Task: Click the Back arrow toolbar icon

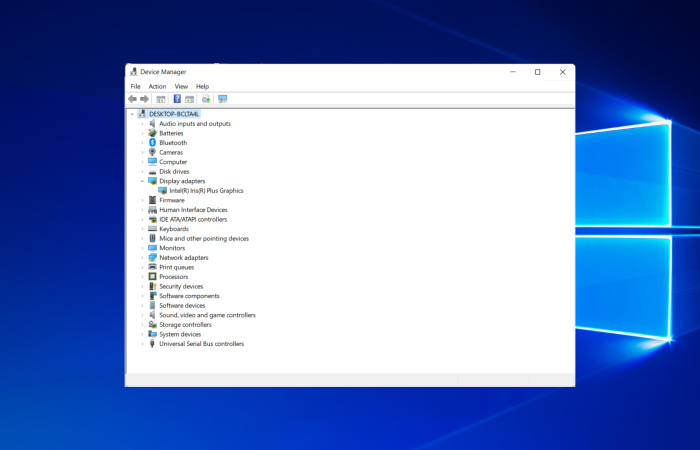Action: (132, 99)
